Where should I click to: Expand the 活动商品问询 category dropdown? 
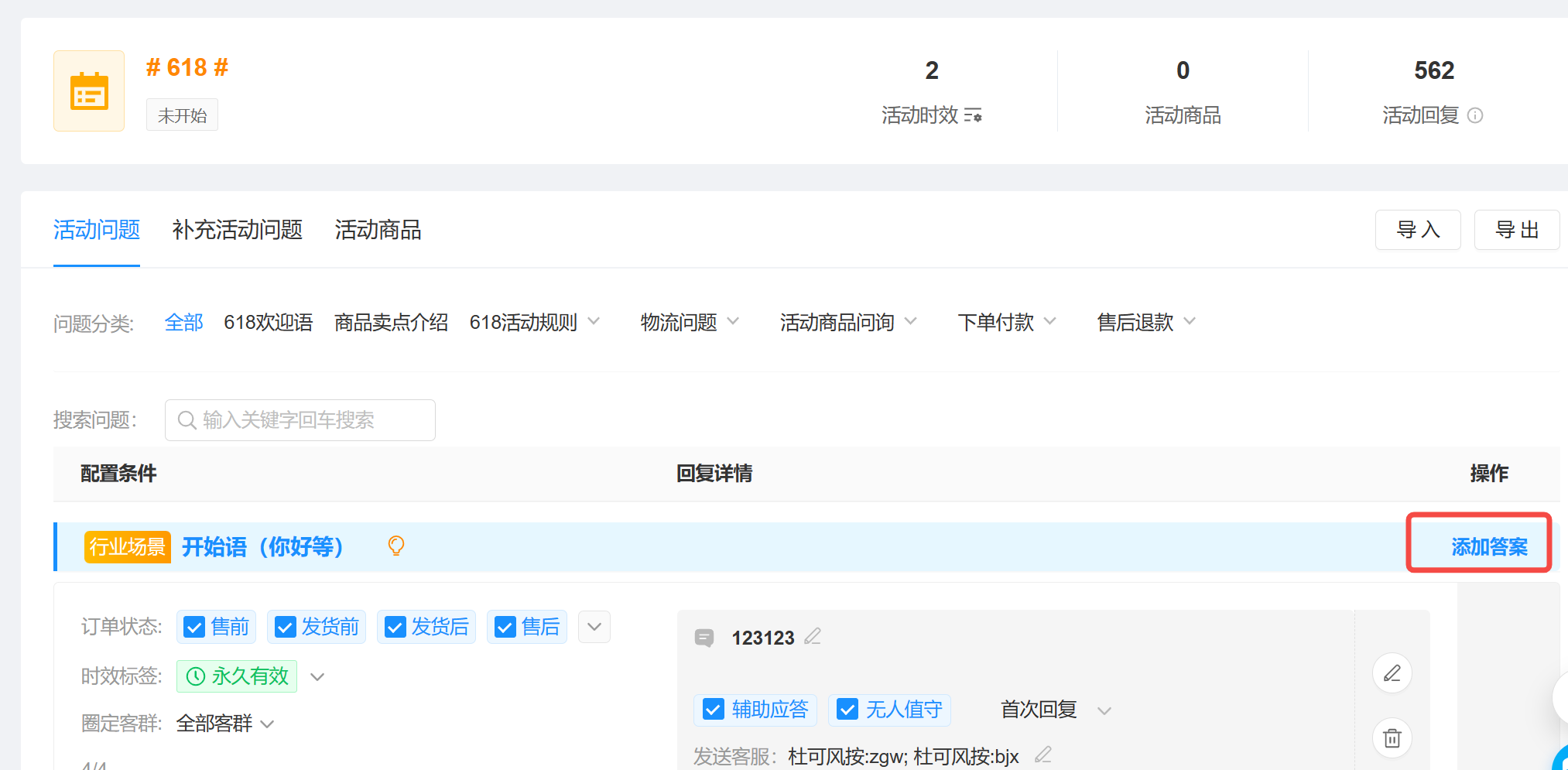(910, 321)
